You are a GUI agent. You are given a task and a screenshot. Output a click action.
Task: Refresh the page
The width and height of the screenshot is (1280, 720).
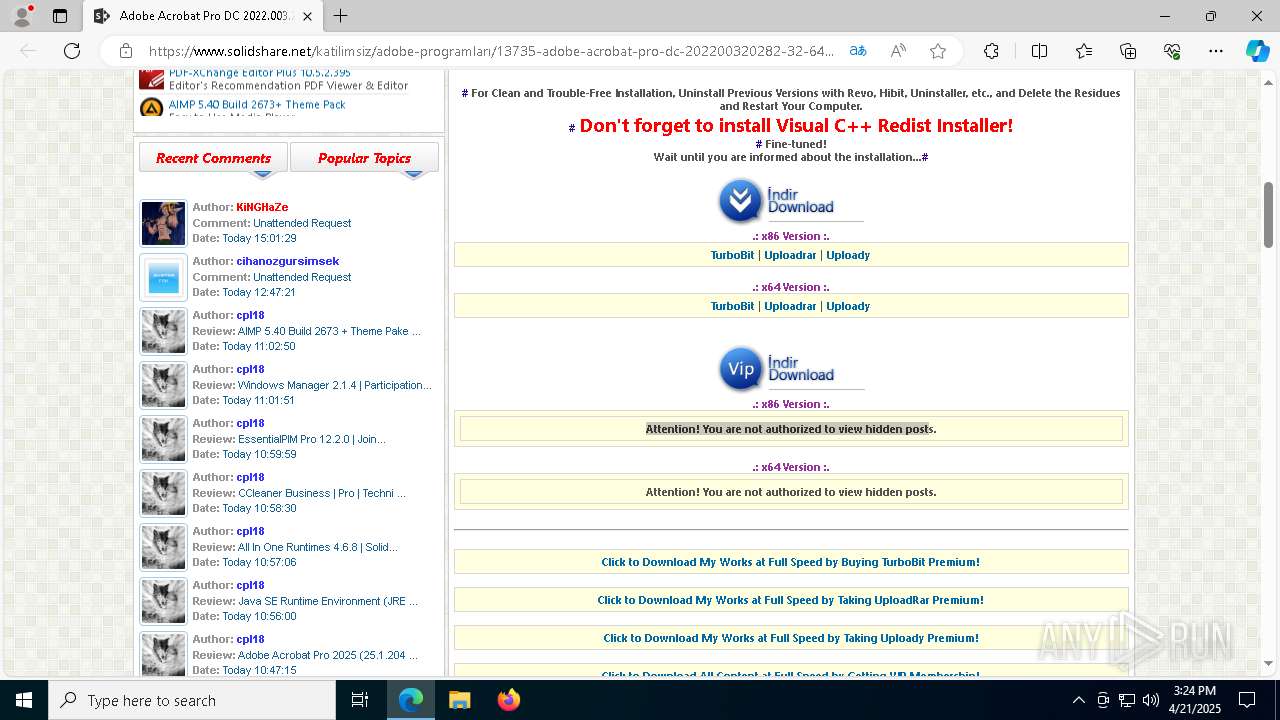(x=72, y=51)
